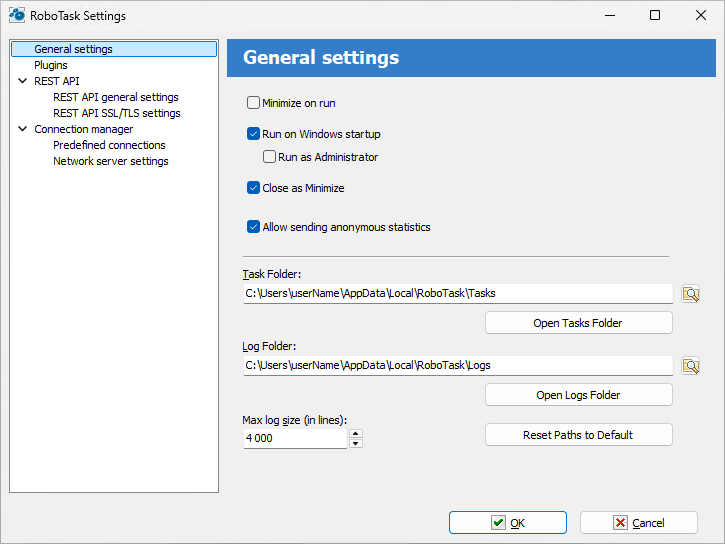725x544 pixels.
Task: Open REST API SSL/TLS settings
Action: coord(117,113)
